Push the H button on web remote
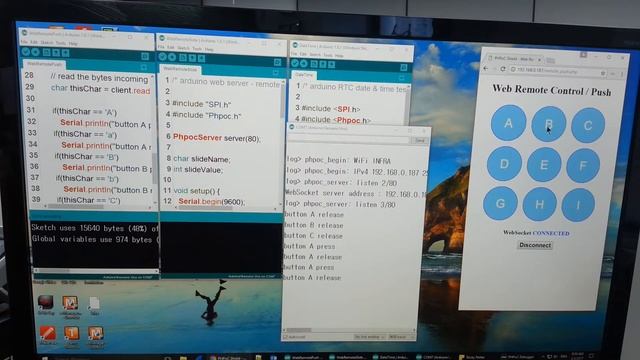This screenshot has width=640, height=360. point(539,204)
